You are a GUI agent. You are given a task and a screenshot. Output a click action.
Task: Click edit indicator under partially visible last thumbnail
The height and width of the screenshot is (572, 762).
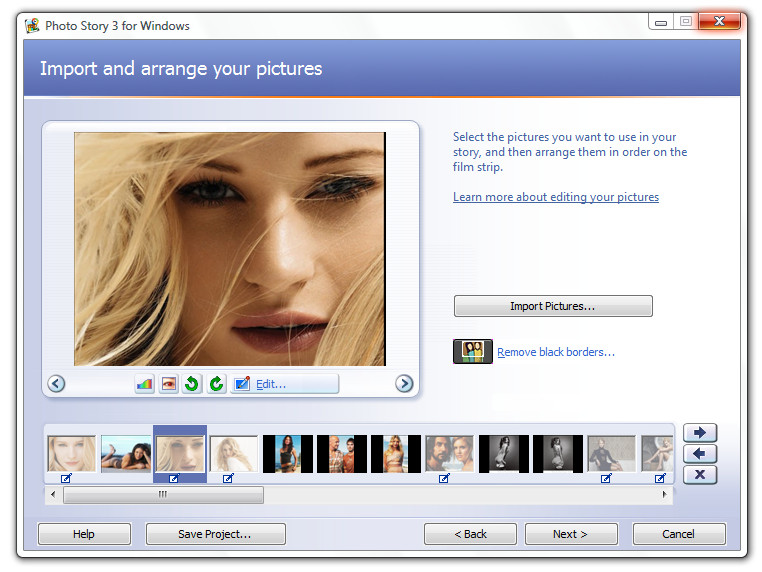660,479
